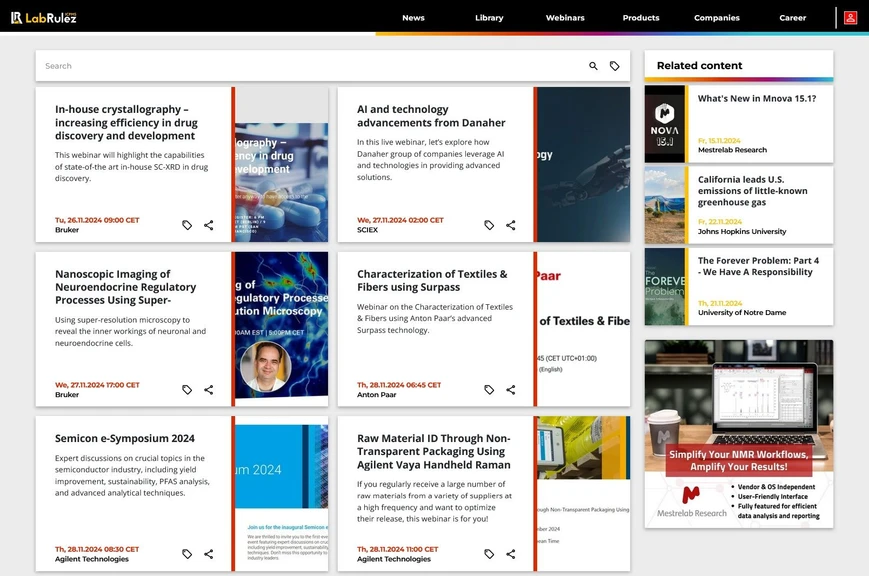Viewport: 869px width, 576px height.
Task: Click the Mestrelab NMR Workflows advertisement
Action: [739, 434]
